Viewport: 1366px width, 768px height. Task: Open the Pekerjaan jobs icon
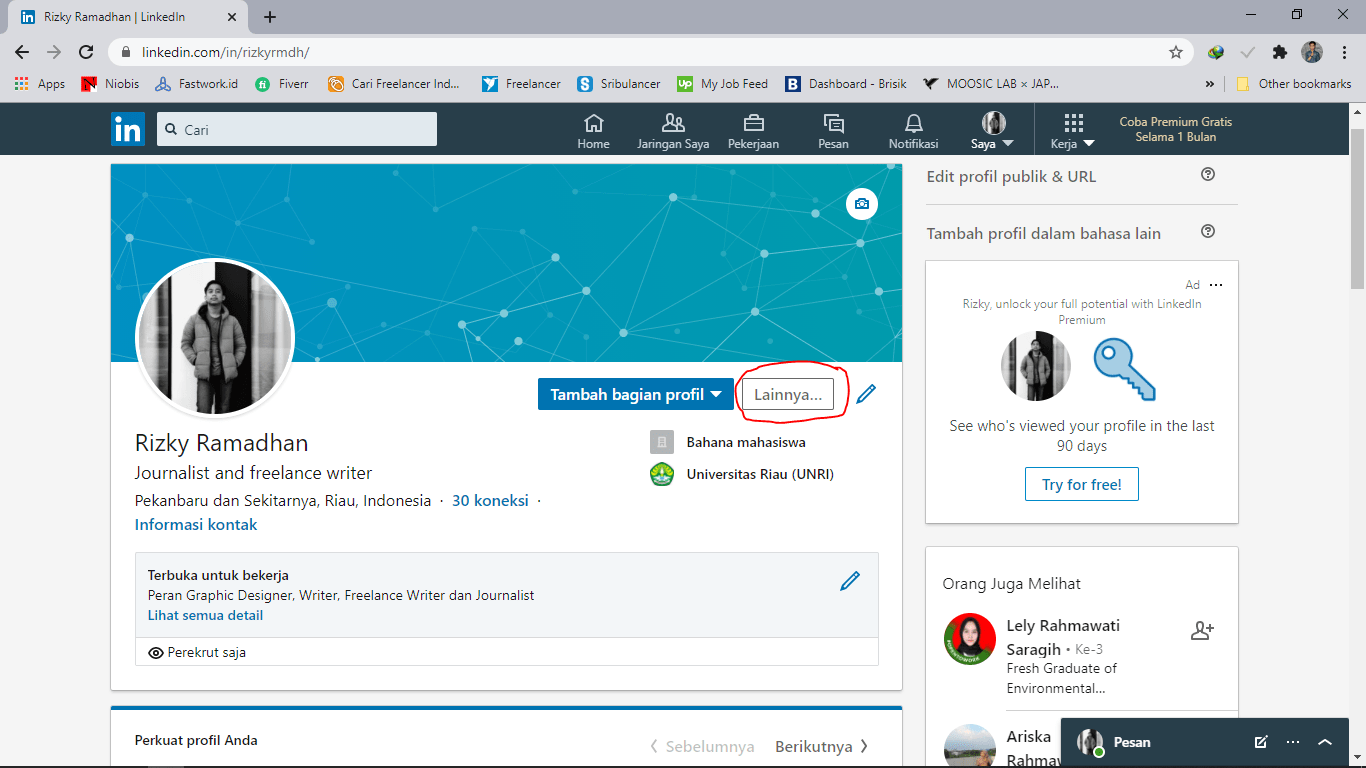point(753,131)
